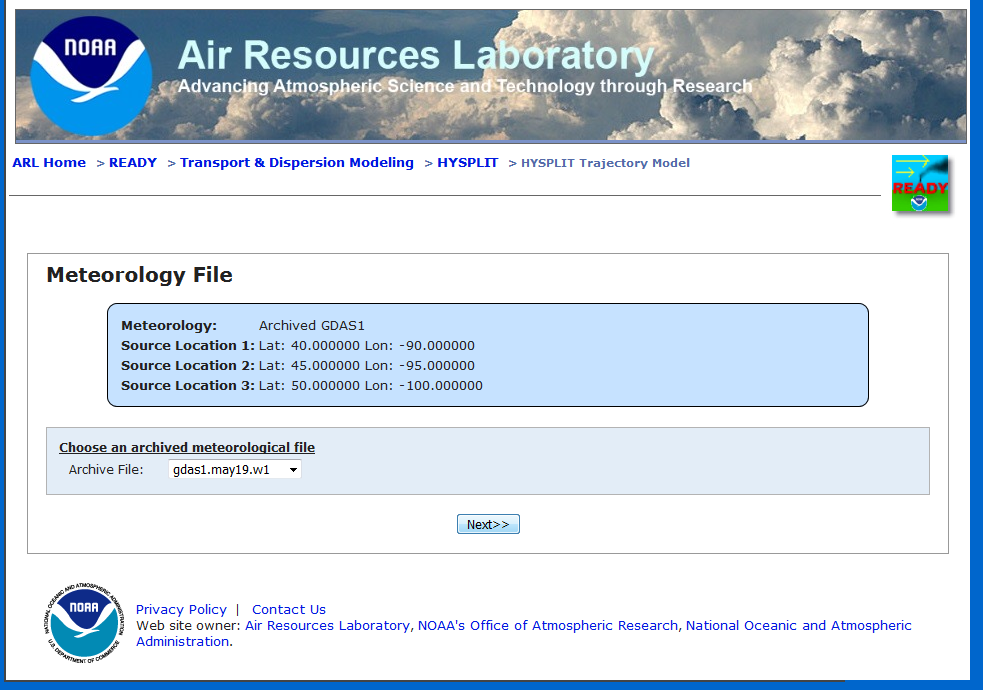The height and width of the screenshot is (690, 983).
Task: Click 'Archived GDAS1' meteorology value
Action: (x=312, y=325)
